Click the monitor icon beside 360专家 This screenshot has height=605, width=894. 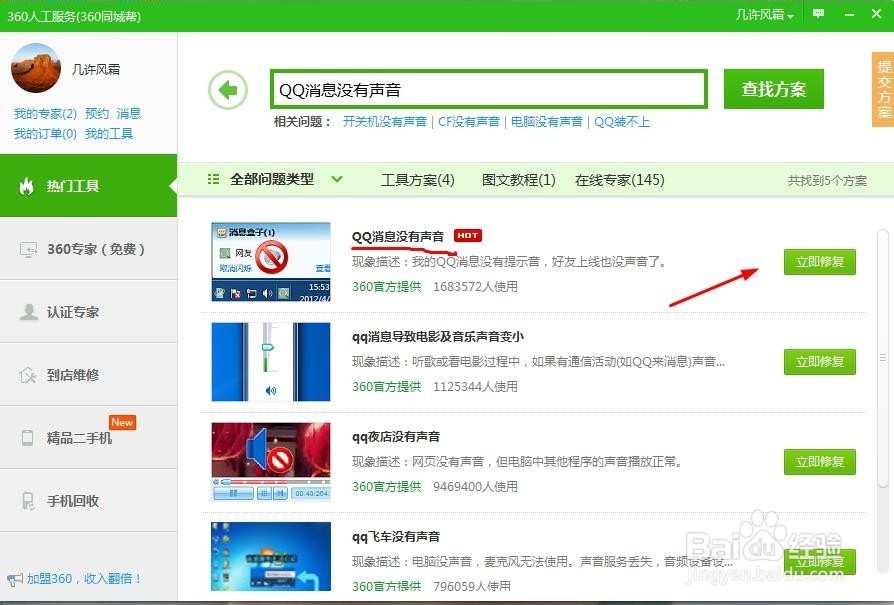28,249
